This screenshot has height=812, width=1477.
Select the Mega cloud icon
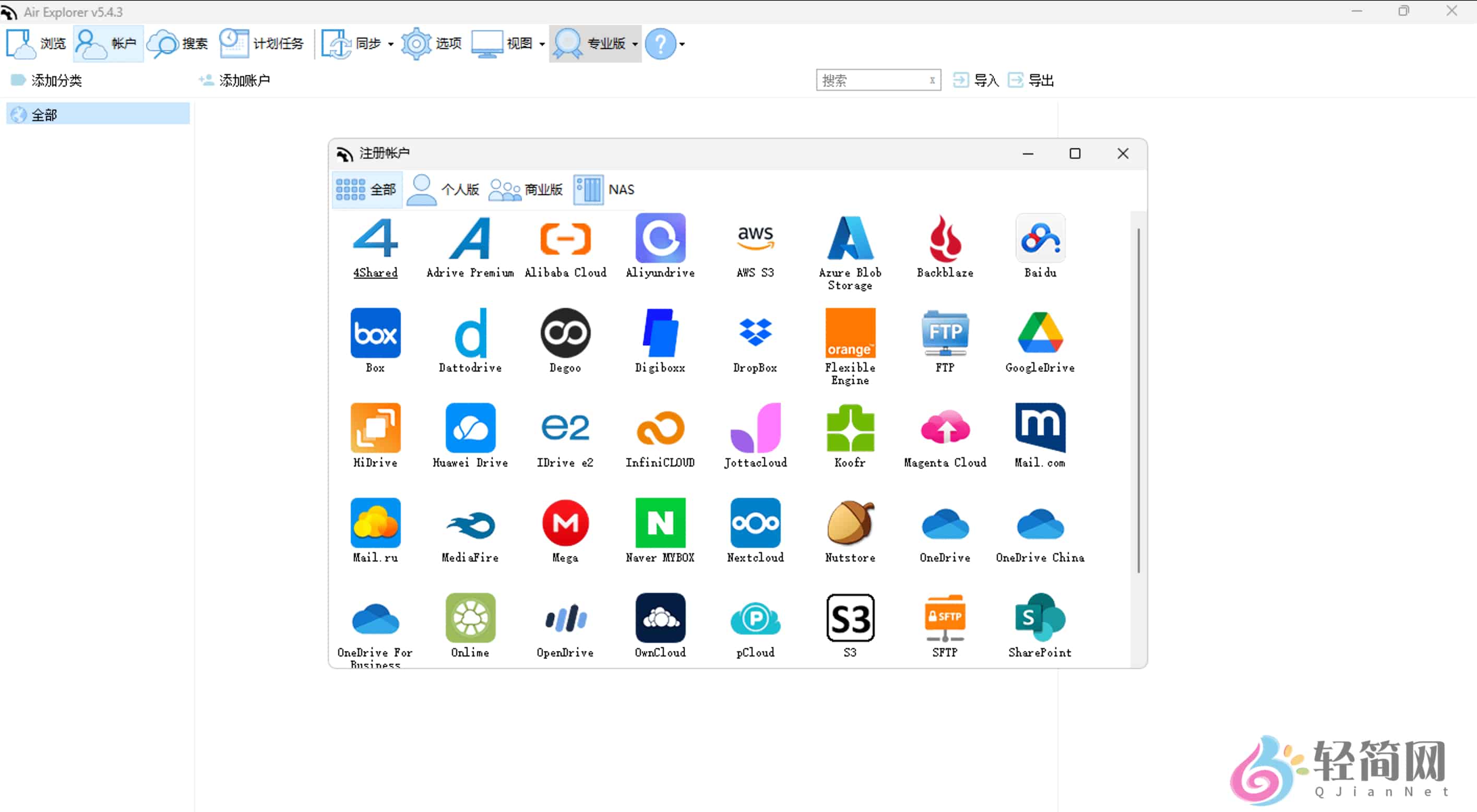click(565, 530)
